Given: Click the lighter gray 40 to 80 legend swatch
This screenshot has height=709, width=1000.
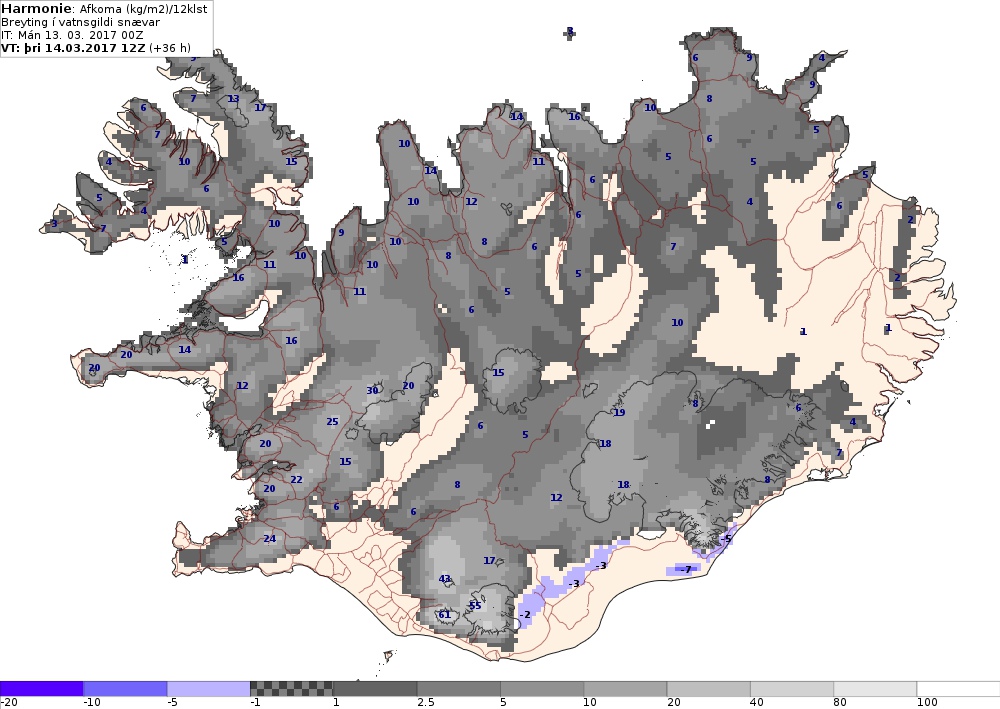Looking at the screenshot, I should (792, 689).
